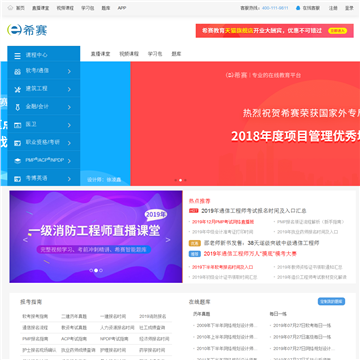This screenshot has height=360, width=360.
Task: Open the hamburger menu icon beside 课程中心
Action: [x=18, y=56]
